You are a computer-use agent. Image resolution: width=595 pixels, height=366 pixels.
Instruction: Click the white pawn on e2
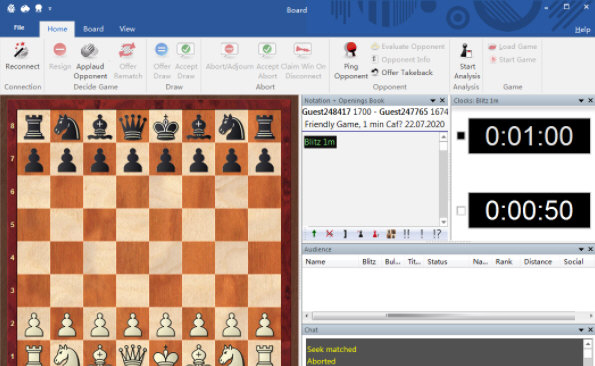click(x=165, y=324)
